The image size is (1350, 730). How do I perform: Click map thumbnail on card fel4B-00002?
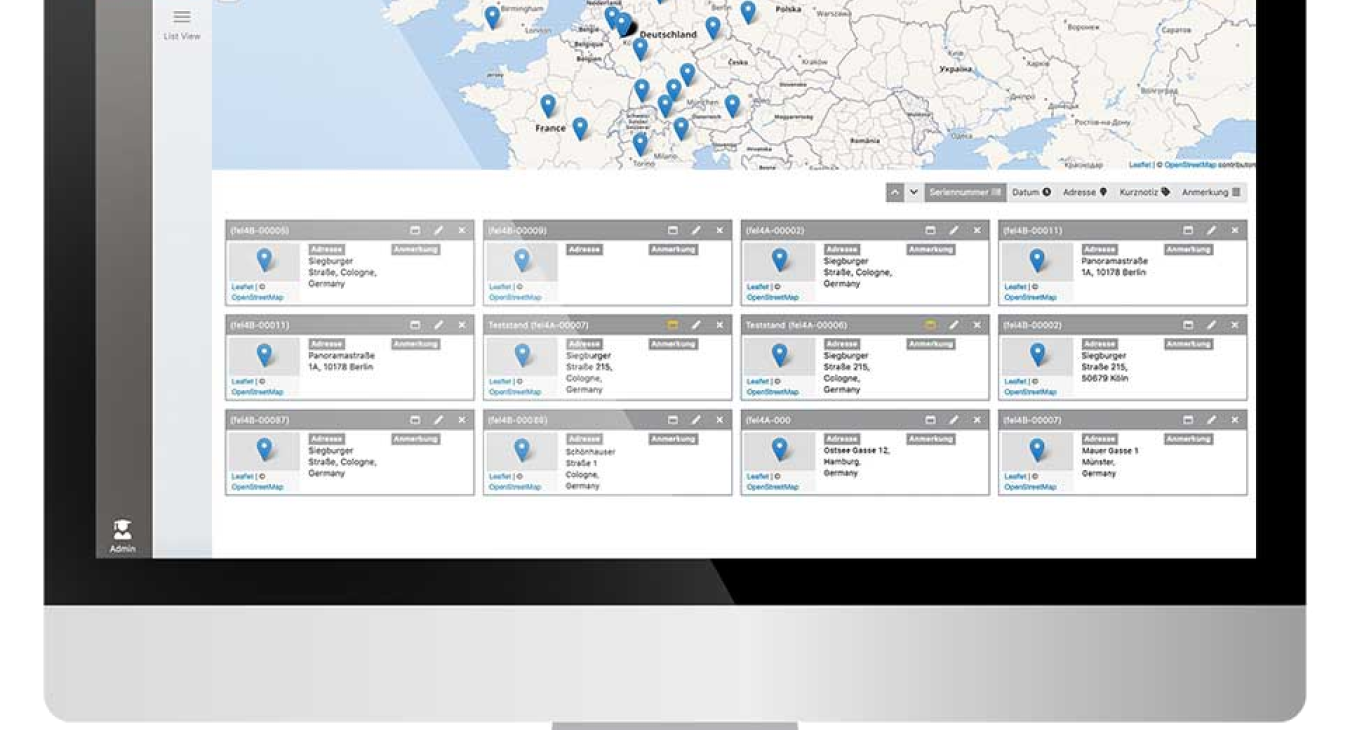coord(1037,356)
